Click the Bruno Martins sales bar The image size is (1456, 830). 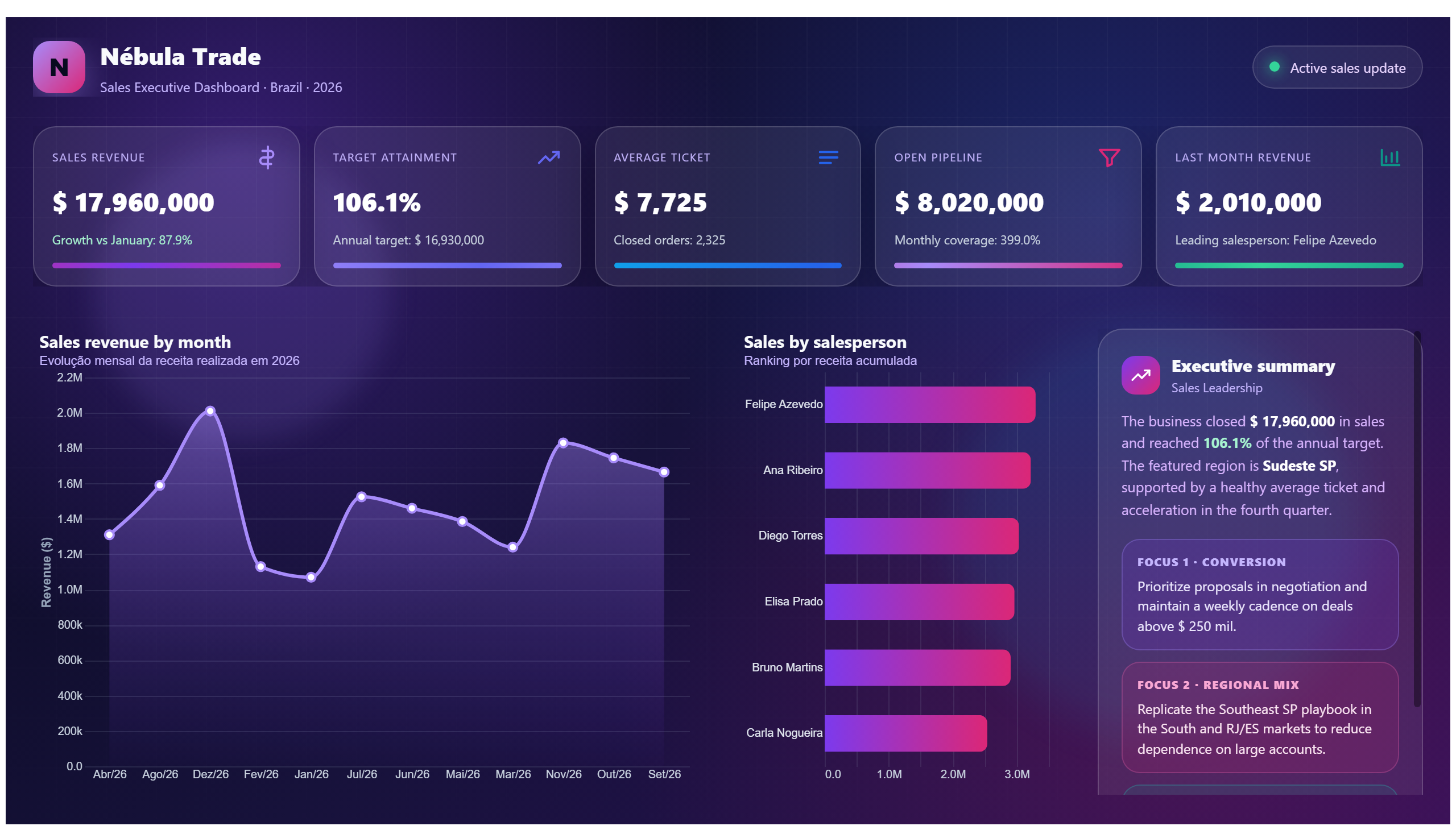(917, 667)
